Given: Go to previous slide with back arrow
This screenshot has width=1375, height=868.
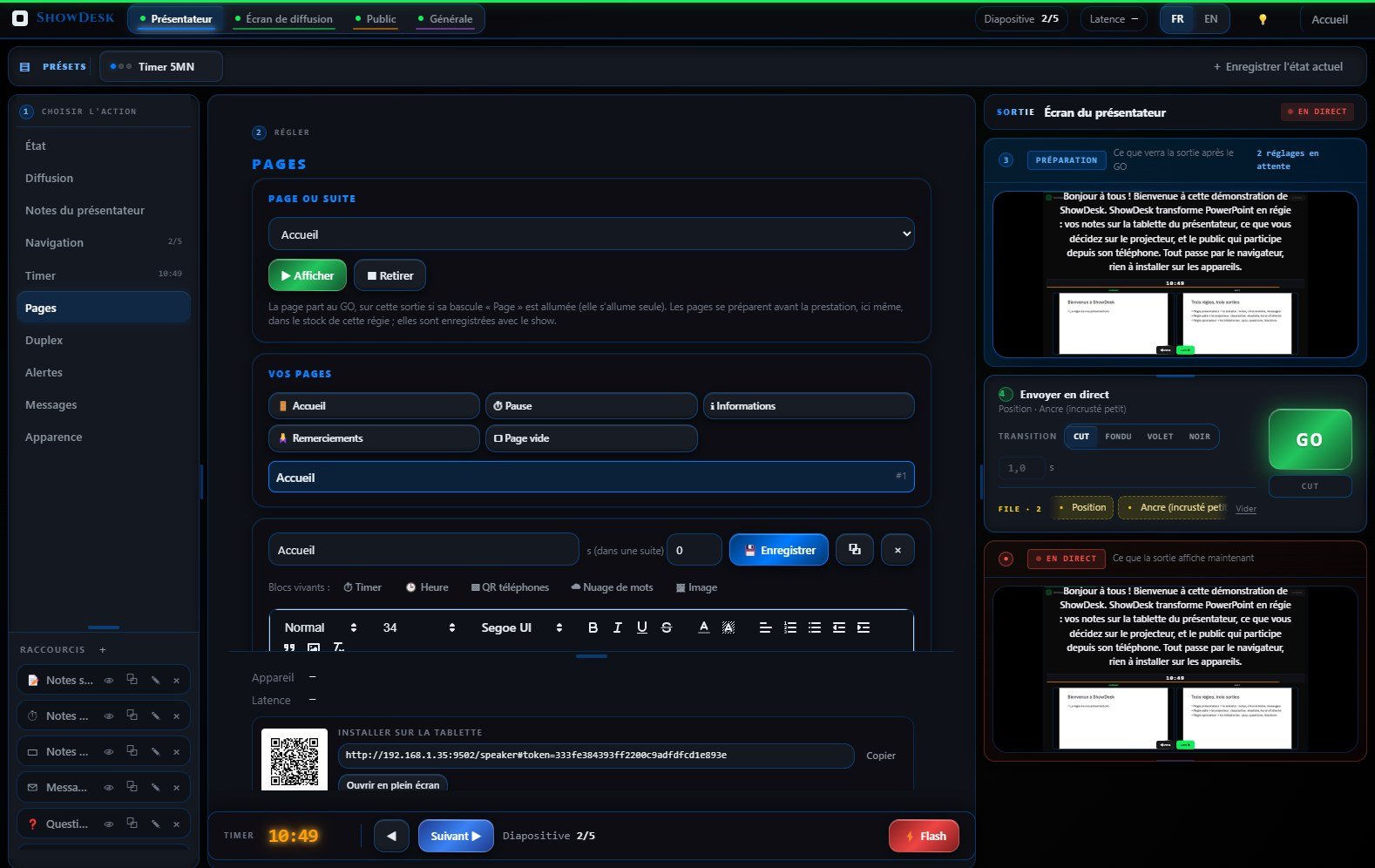Looking at the screenshot, I should [391, 836].
